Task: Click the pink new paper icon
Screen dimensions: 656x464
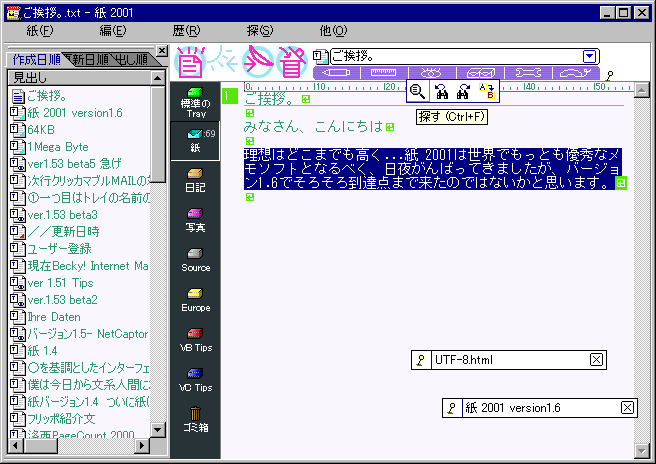Action: tap(190, 62)
